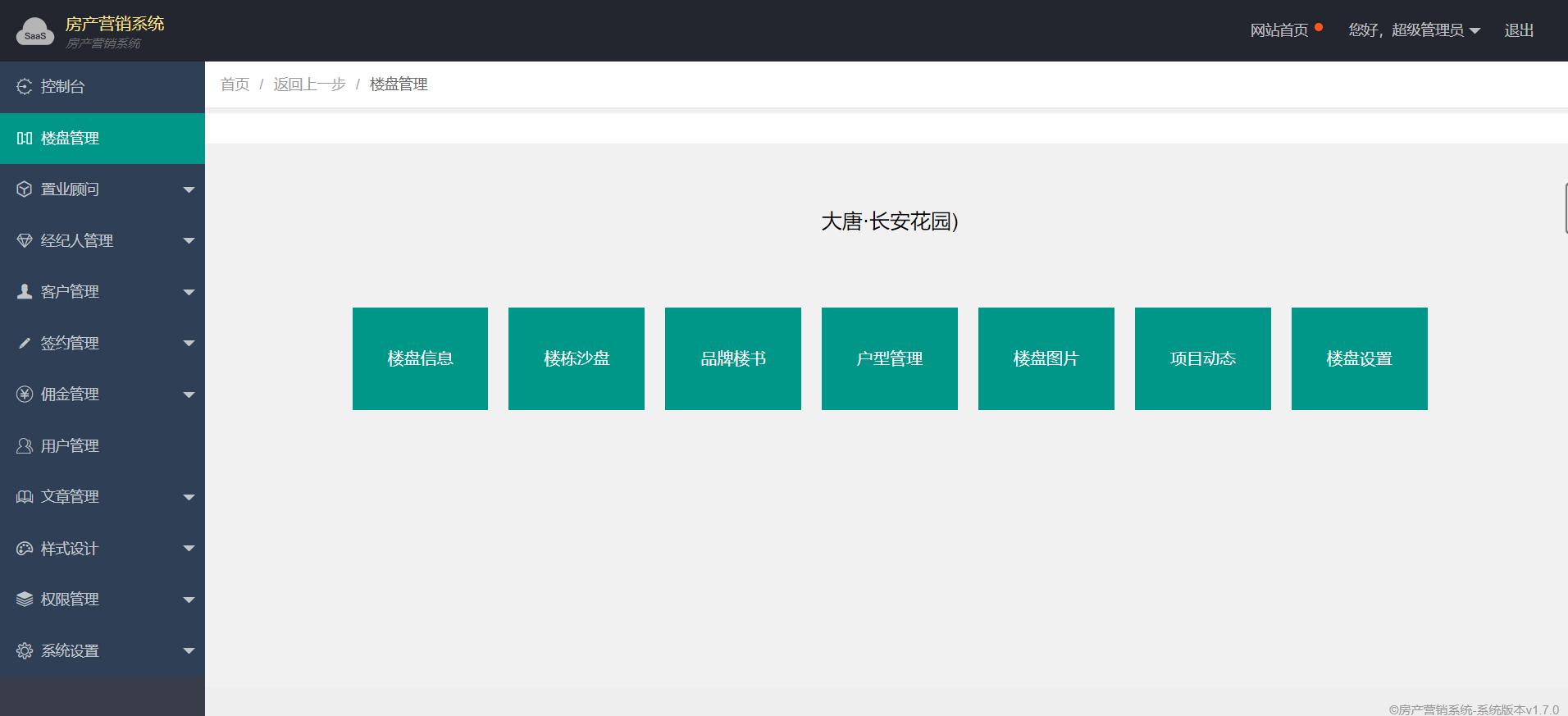The height and width of the screenshot is (716, 1568).
Task: Click the 样式设计 palette icon
Action: (25, 549)
